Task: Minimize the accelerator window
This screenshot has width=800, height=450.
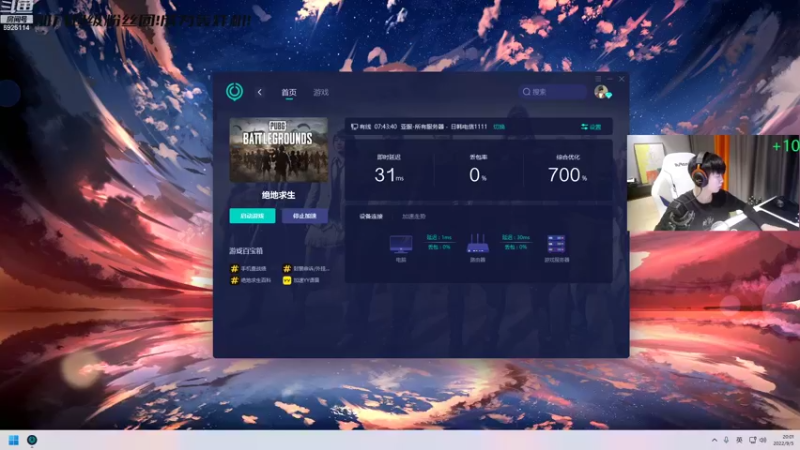Action: 610,79
